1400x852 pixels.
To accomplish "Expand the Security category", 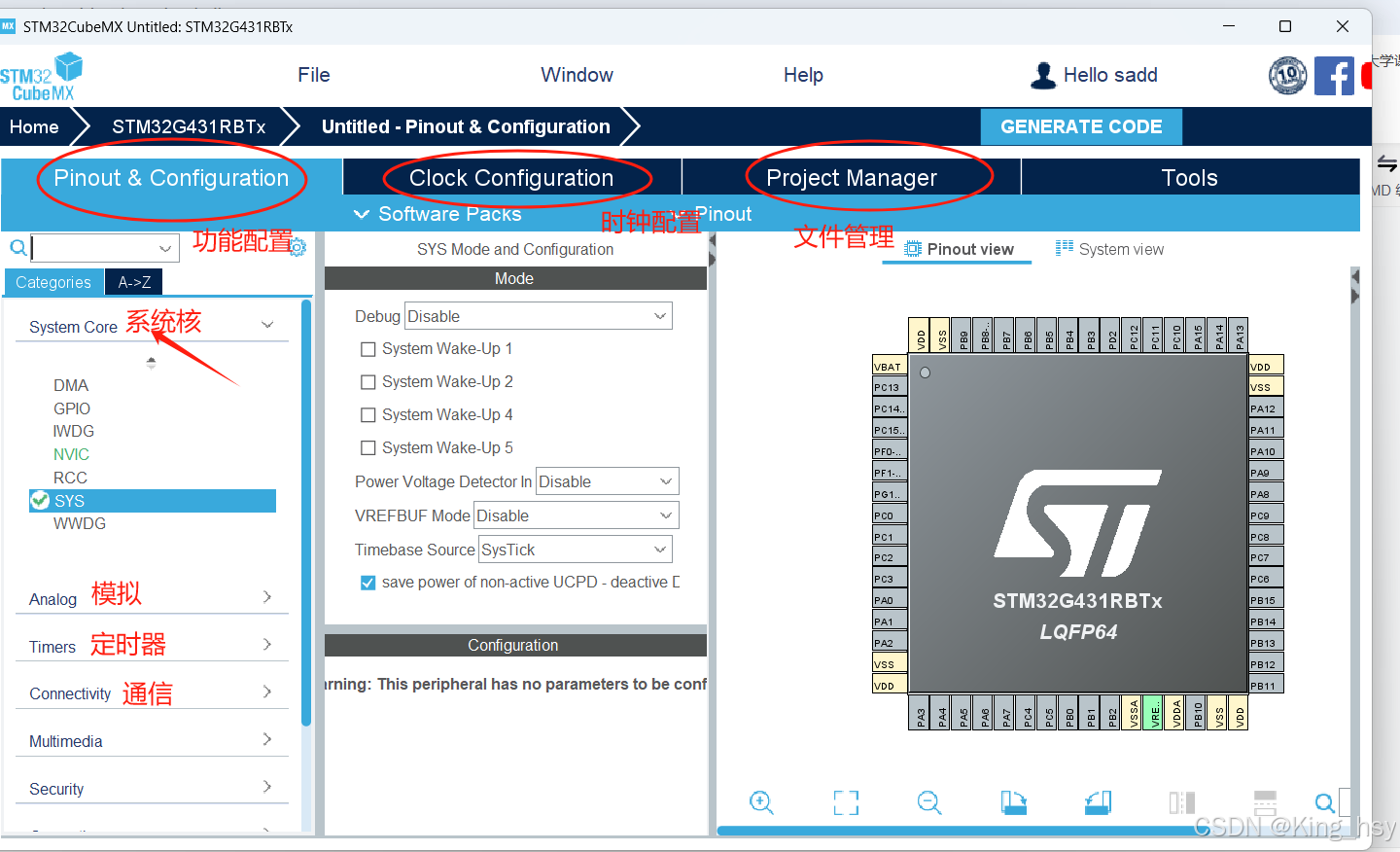I will (x=267, y=786).
